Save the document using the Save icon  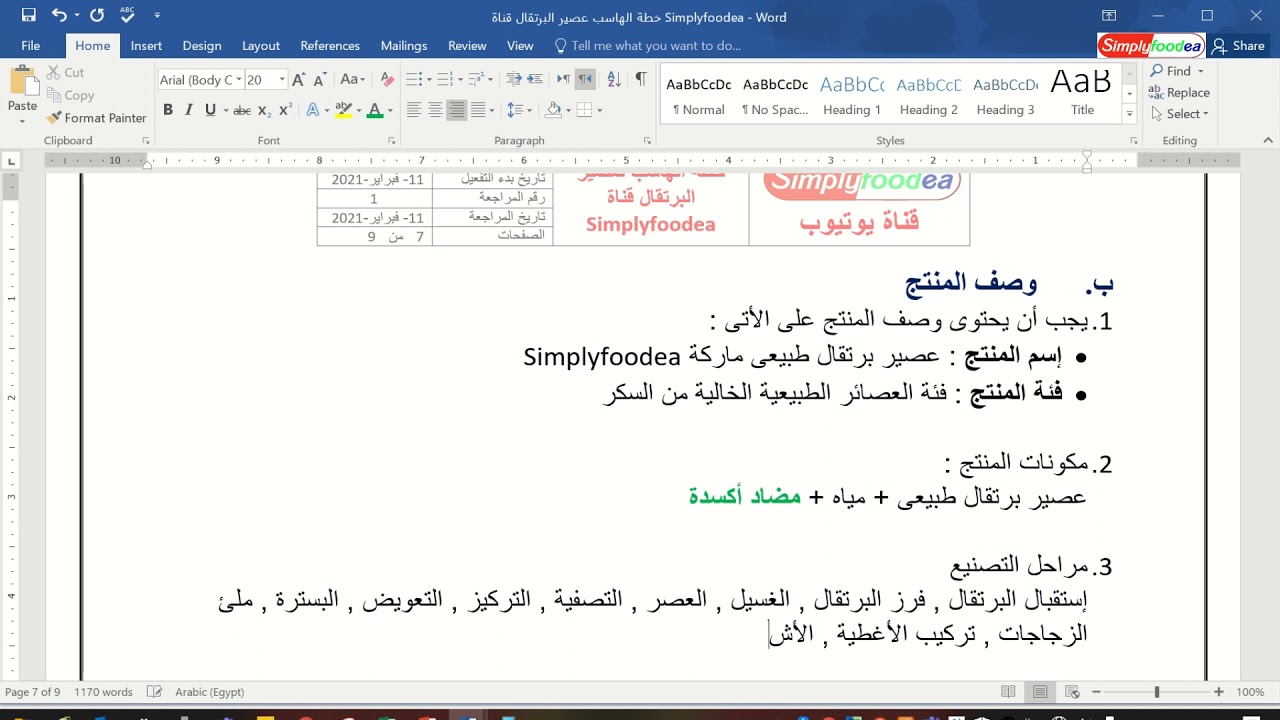(28, 16)
